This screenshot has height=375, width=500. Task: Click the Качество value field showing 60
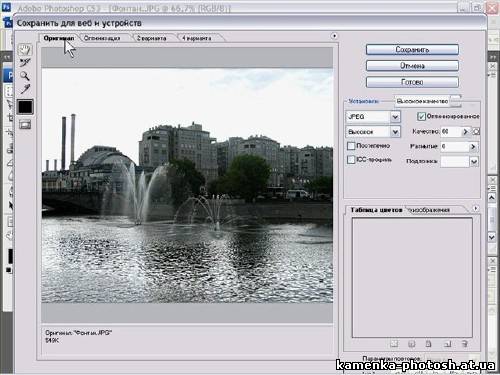(451, 132)
